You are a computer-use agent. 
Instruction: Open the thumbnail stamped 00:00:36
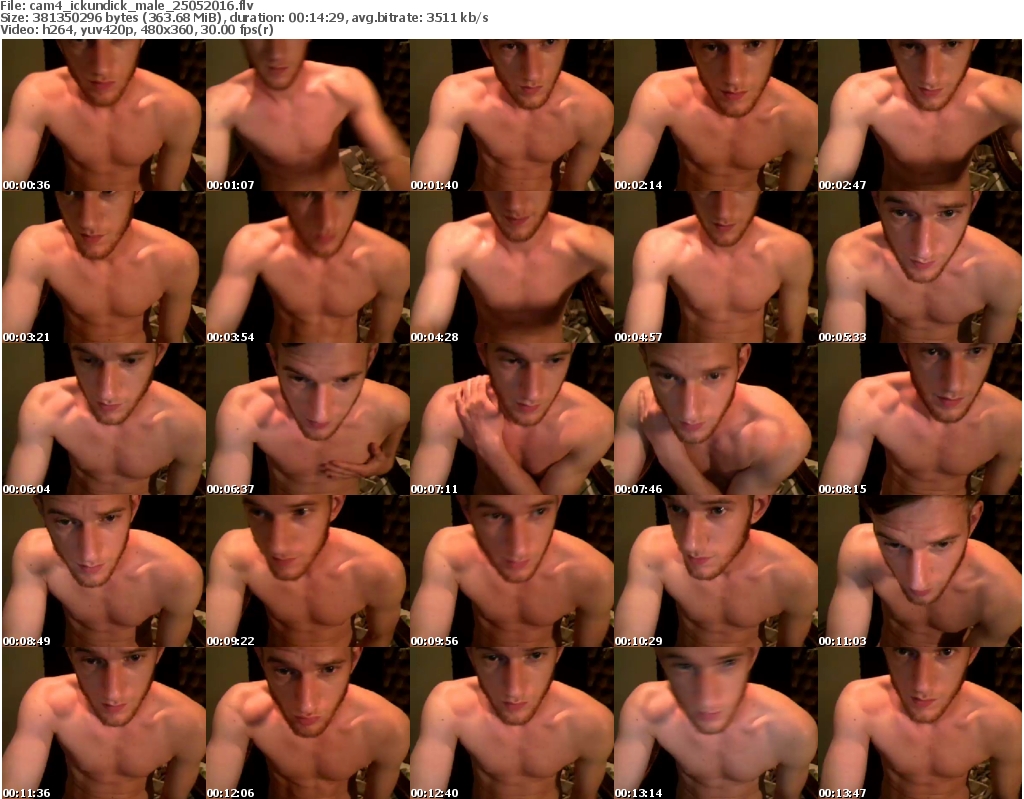click(x=104, y=115)
